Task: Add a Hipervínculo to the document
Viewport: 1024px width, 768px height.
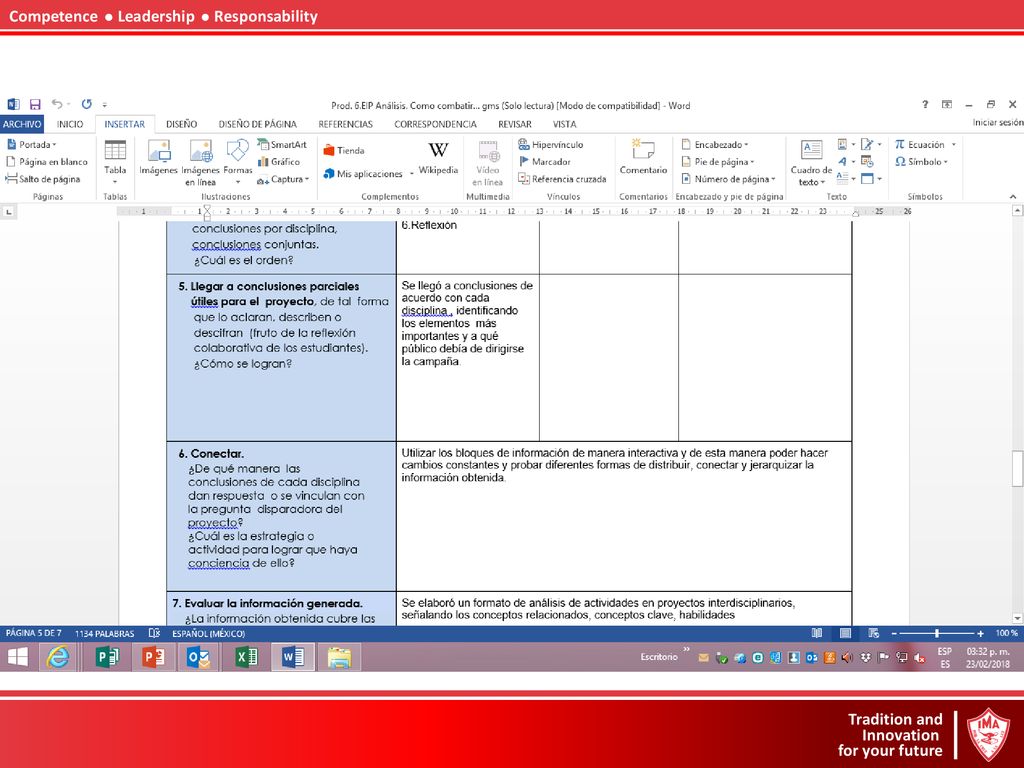Action: 551,144
